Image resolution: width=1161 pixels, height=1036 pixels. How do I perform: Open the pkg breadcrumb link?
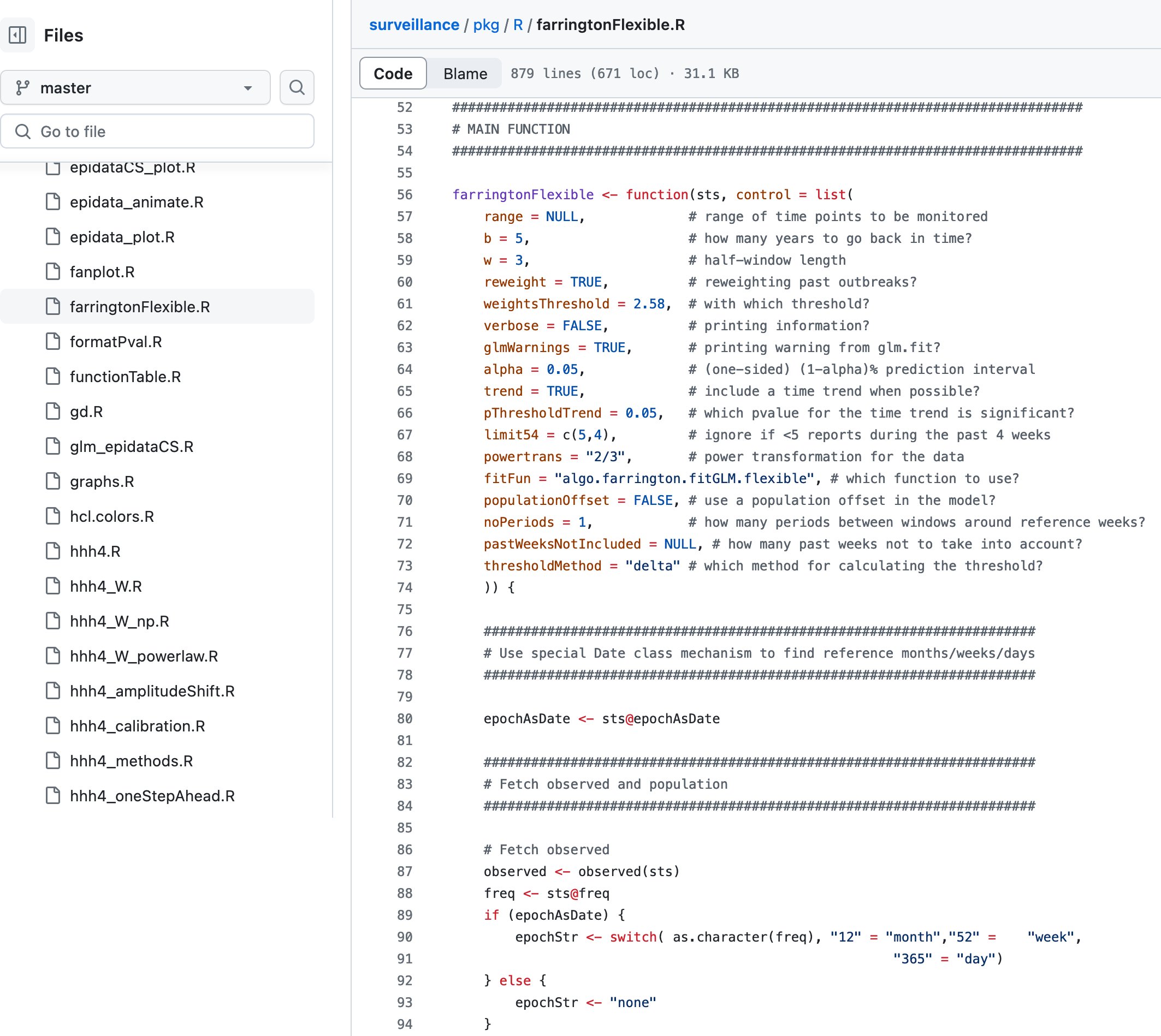486,25
